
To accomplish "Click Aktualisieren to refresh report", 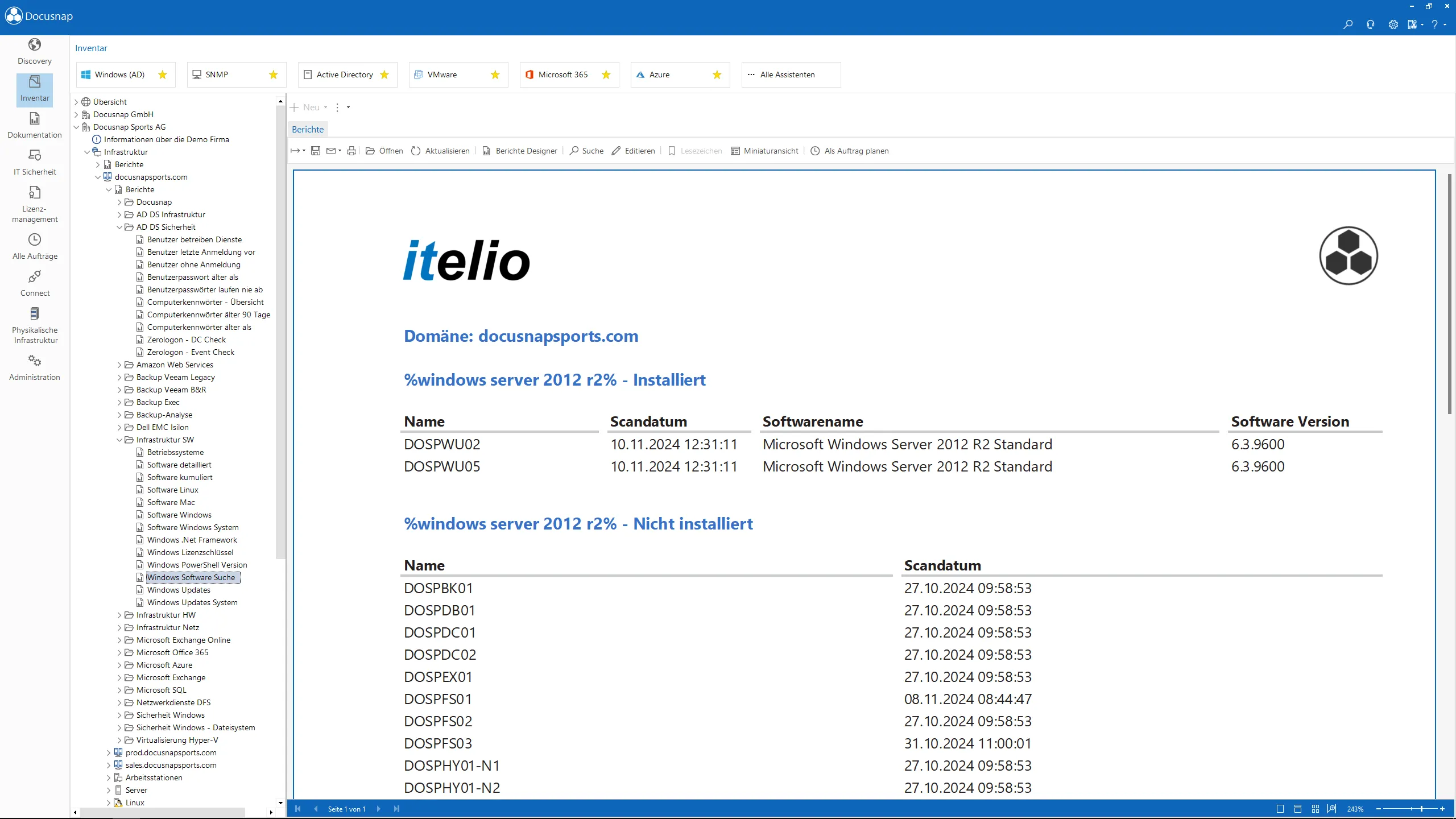I will click(x=440, y=151).
